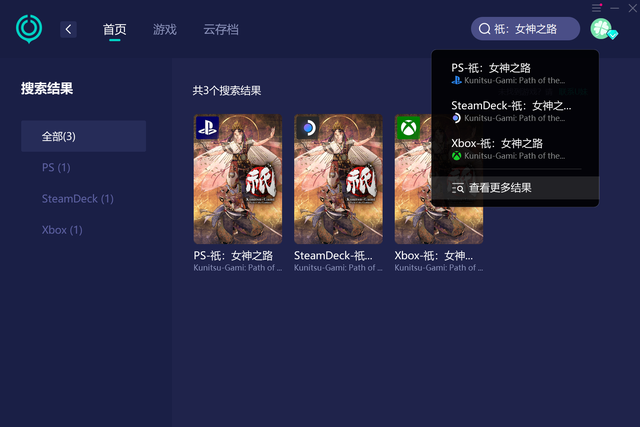The image size is (640, 427).
Task: Filter results by PS (1)
Action: 56,167
